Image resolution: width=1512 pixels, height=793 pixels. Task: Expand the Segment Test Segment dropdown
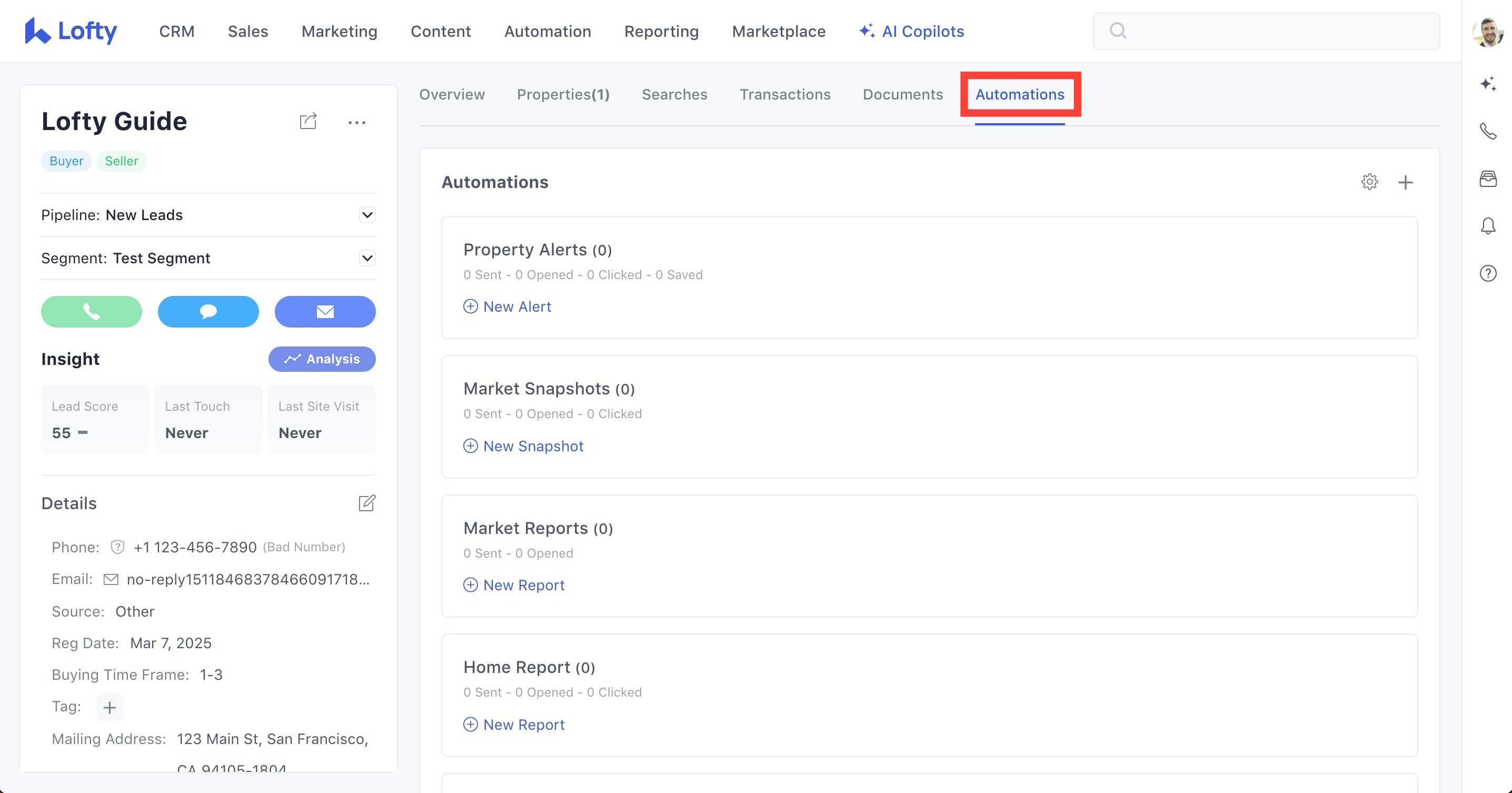pyautogui.click(x=367, y=258)
